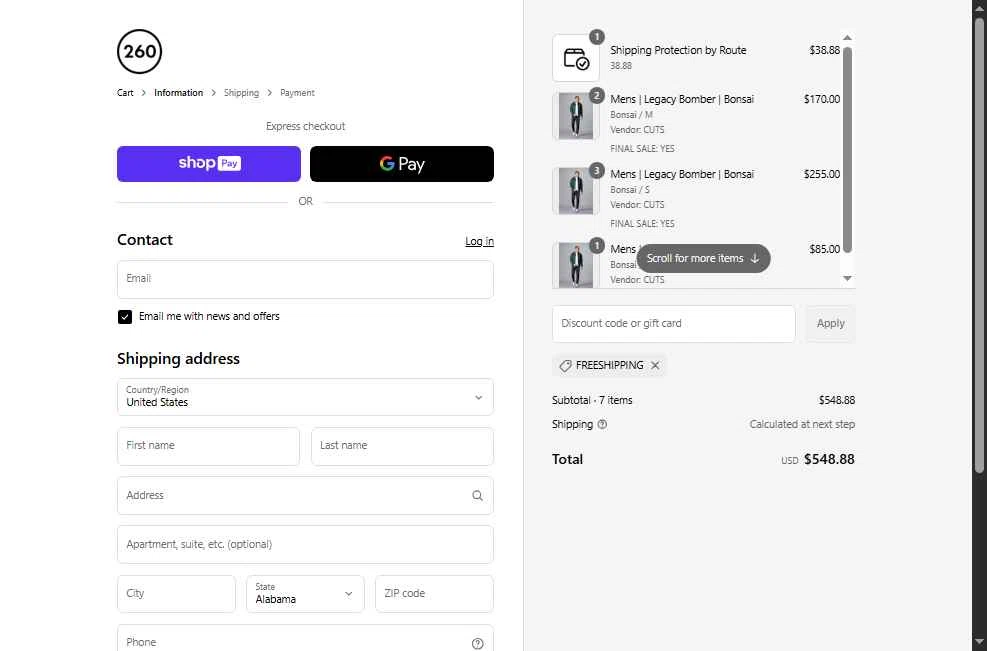Click the $170.00 price

click(x=821, y=99)
